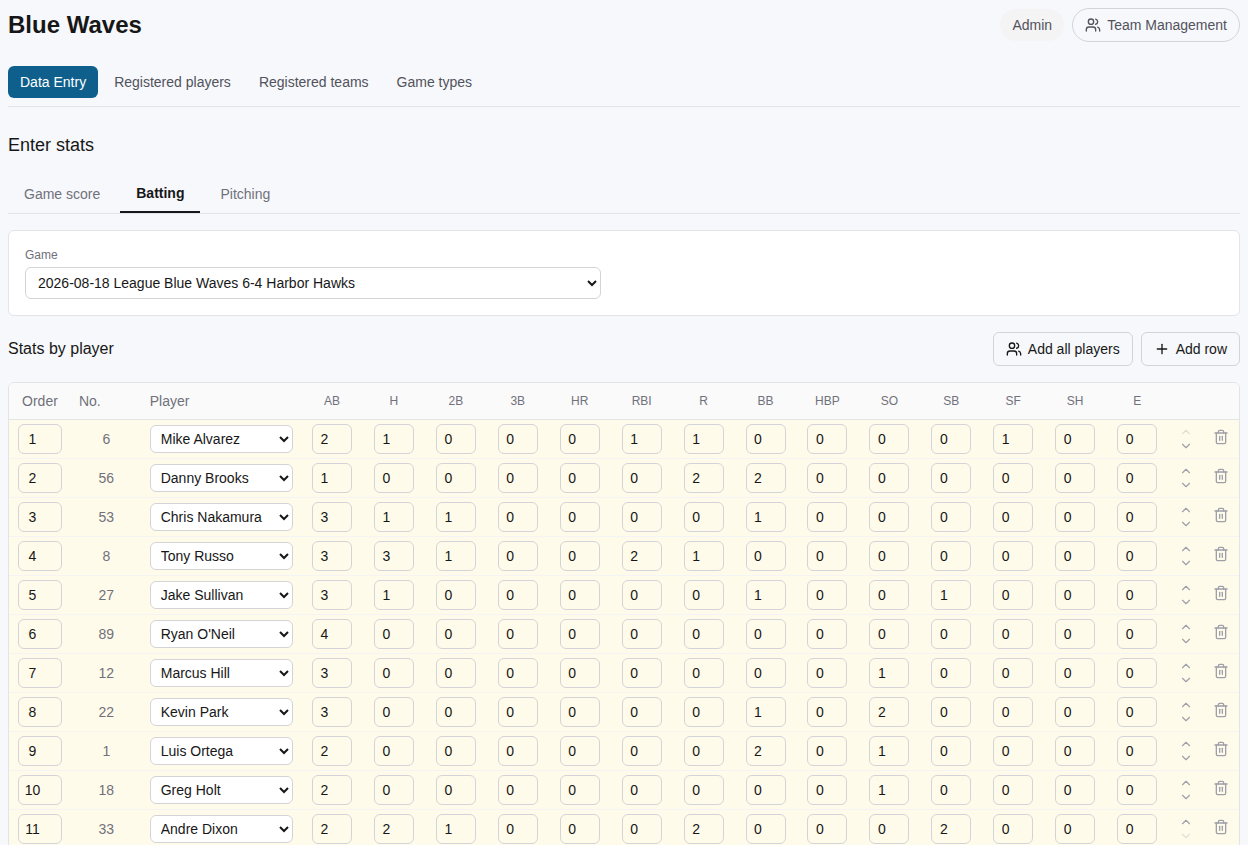Delete the Mike Alvarez row
This screenshot has width=1248, height=845.
click(1221, 437)
